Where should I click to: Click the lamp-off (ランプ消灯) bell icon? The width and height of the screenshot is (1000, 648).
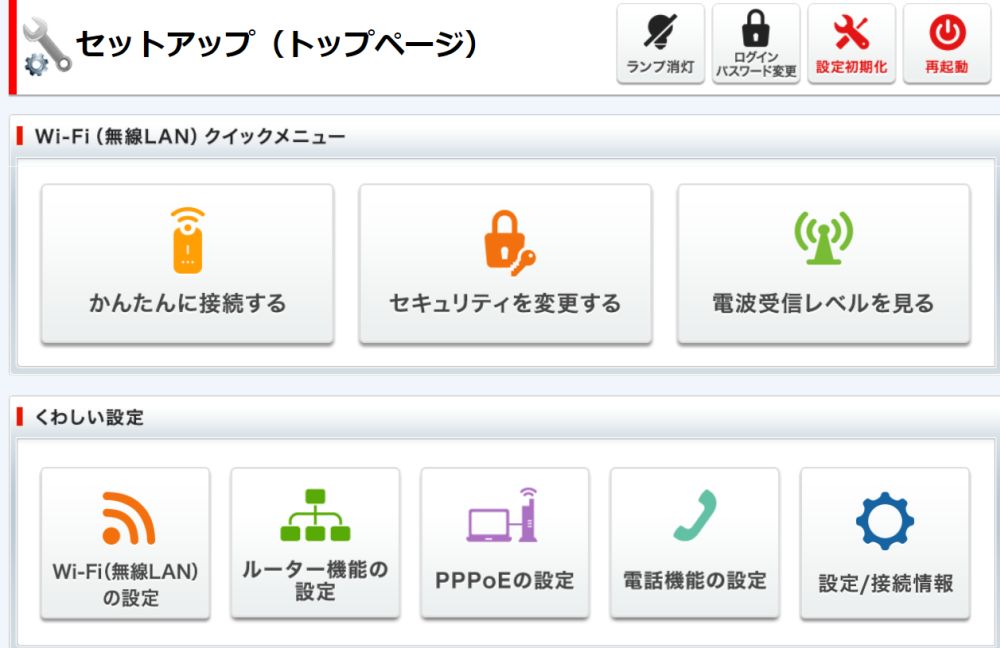pos(659,31)
